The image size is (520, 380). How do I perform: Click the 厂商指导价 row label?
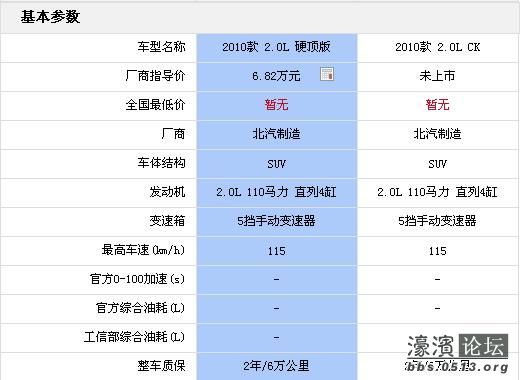[x=155, y=76]
